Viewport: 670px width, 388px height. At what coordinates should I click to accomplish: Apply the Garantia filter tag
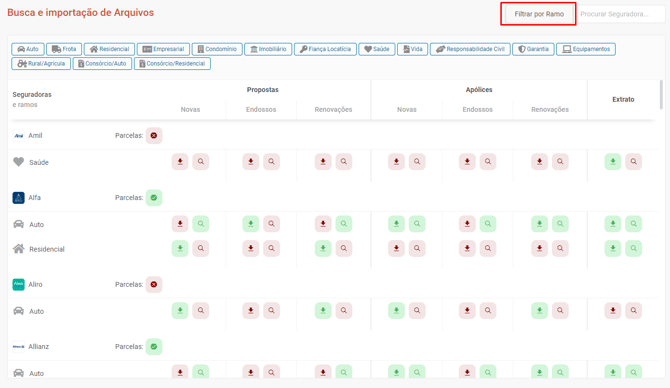(533, 49)
